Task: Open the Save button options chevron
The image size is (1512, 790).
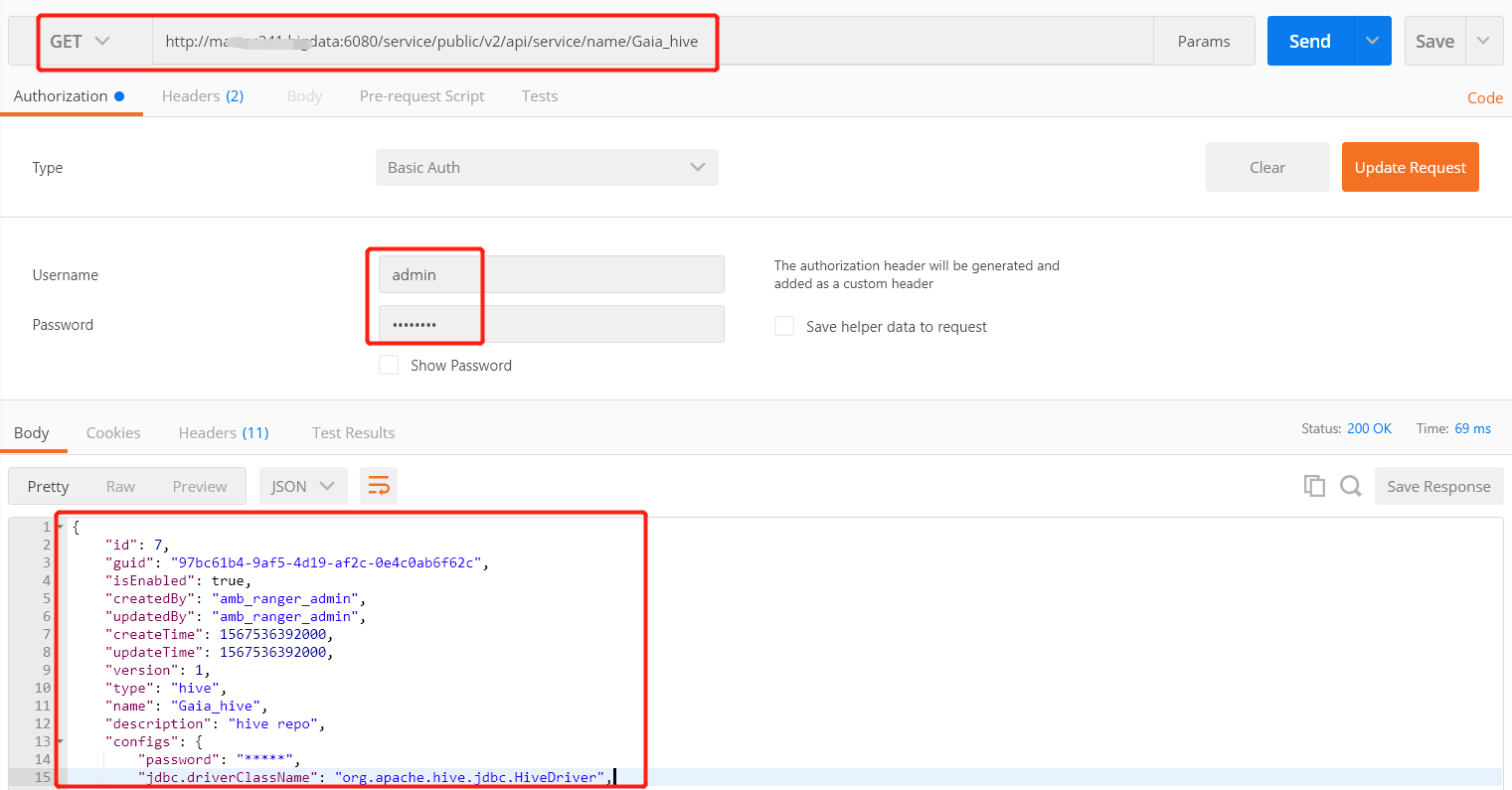Action: (x=1483, y=41)
